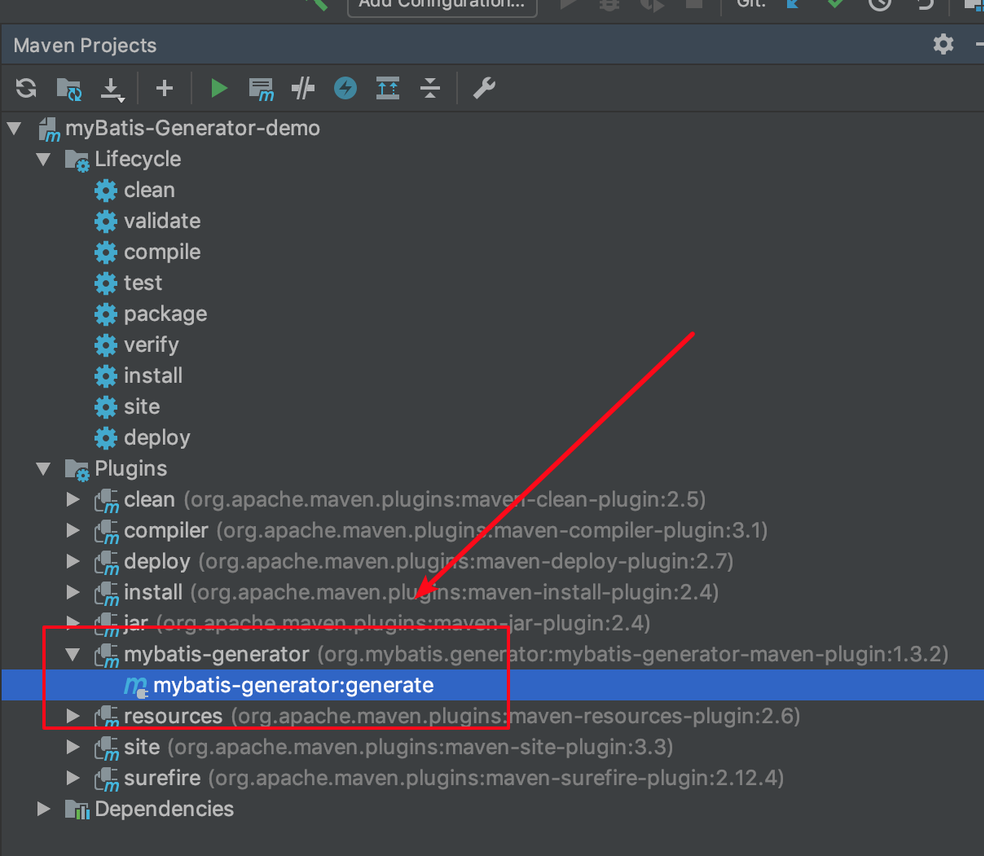The image size is (984, 856).
Task: Click the surefire plugin icon
Action: pyautogui.click(x=106, y=779)
